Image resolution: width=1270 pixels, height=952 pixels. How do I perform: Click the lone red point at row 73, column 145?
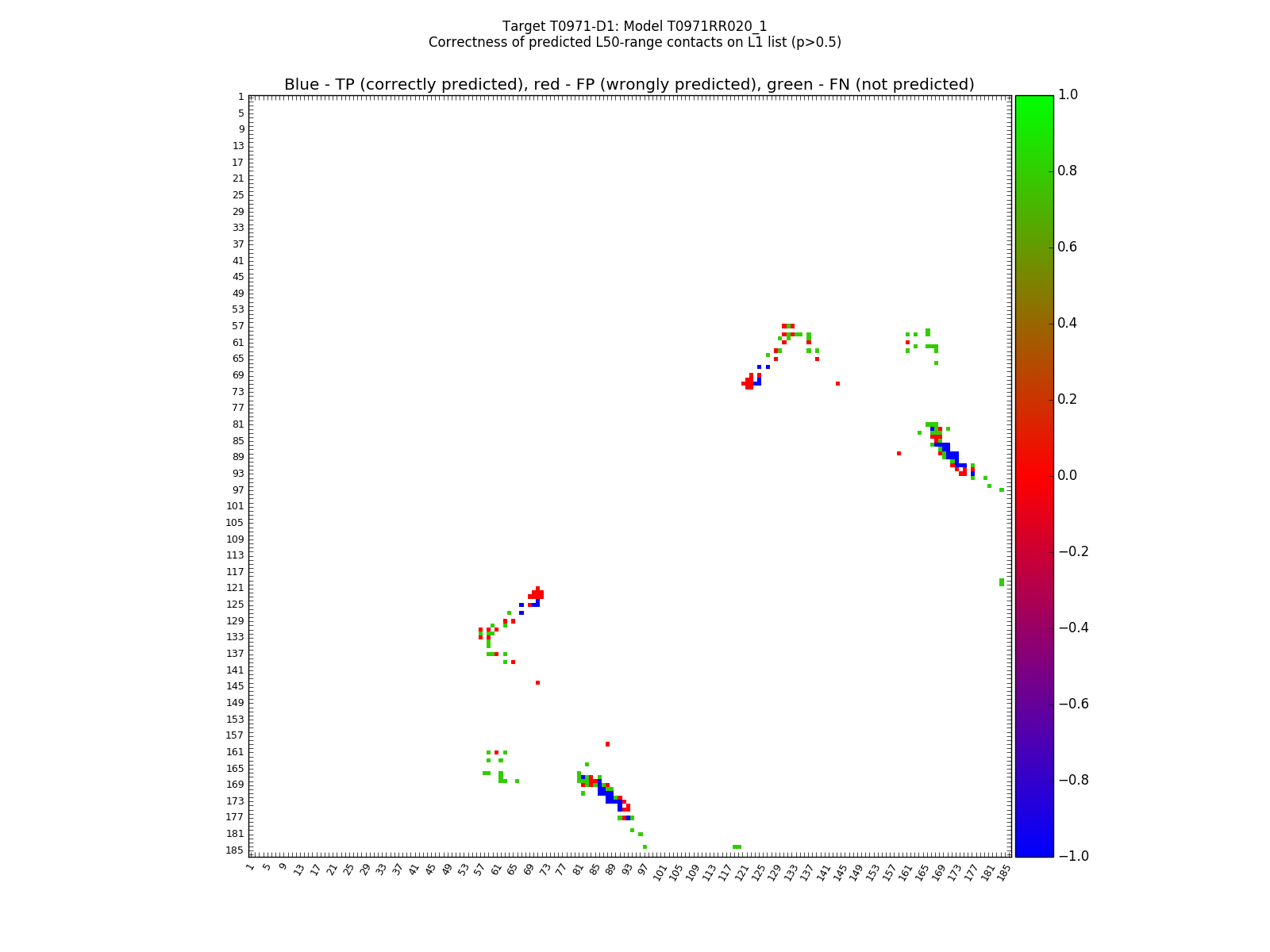837,384
